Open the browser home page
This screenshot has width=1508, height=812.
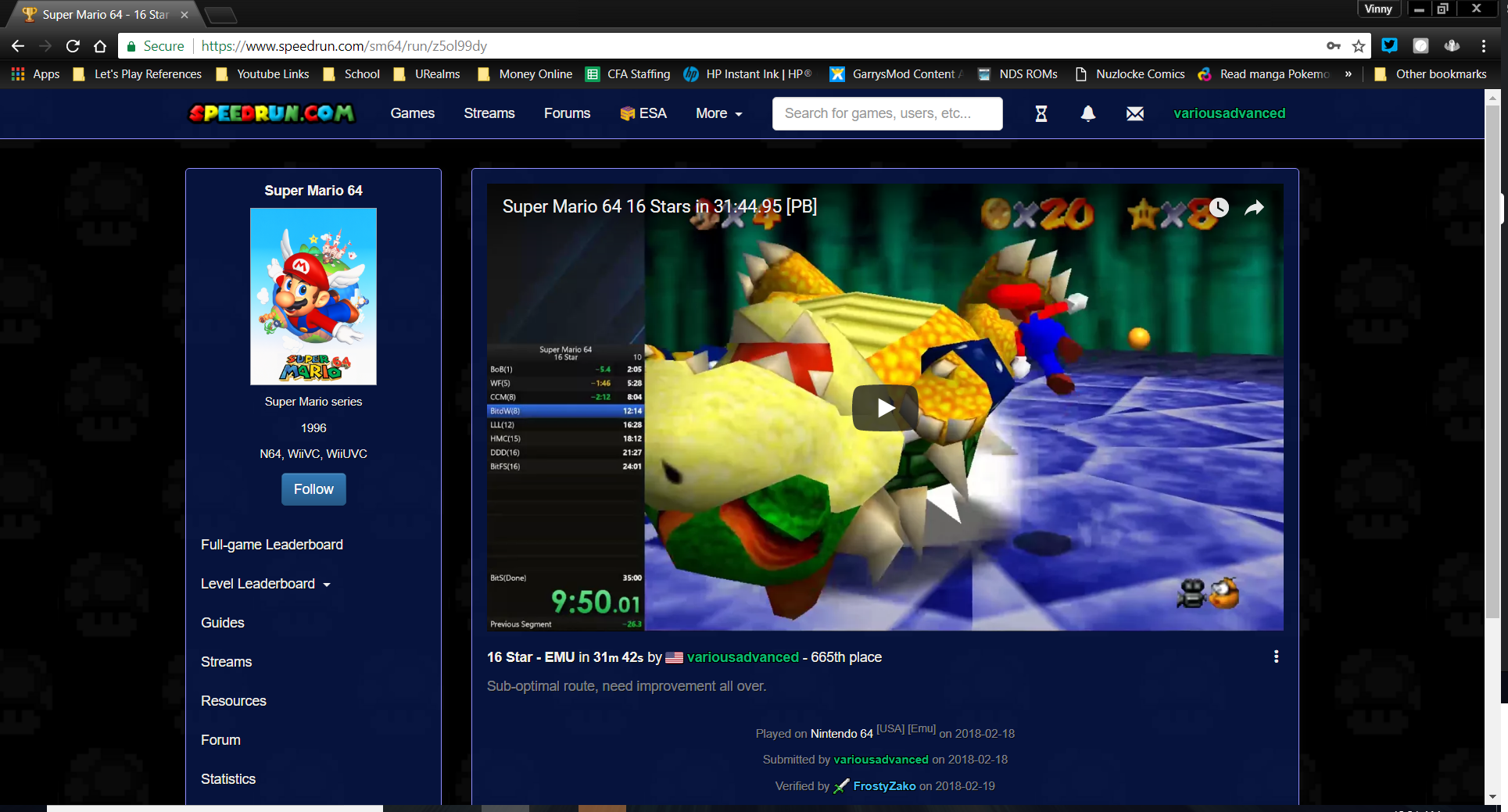(100, 46)
